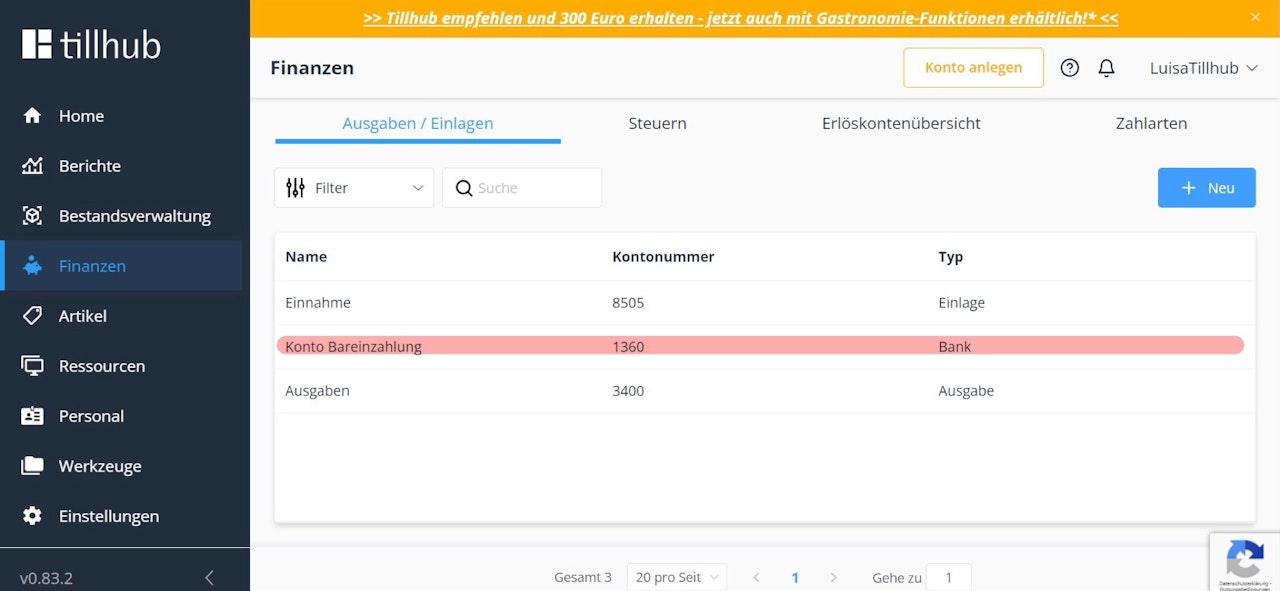Click the 'Konto anlegen' button
Image resolution: width=1280 pixels, height=591 pixels.
[973, 67]
